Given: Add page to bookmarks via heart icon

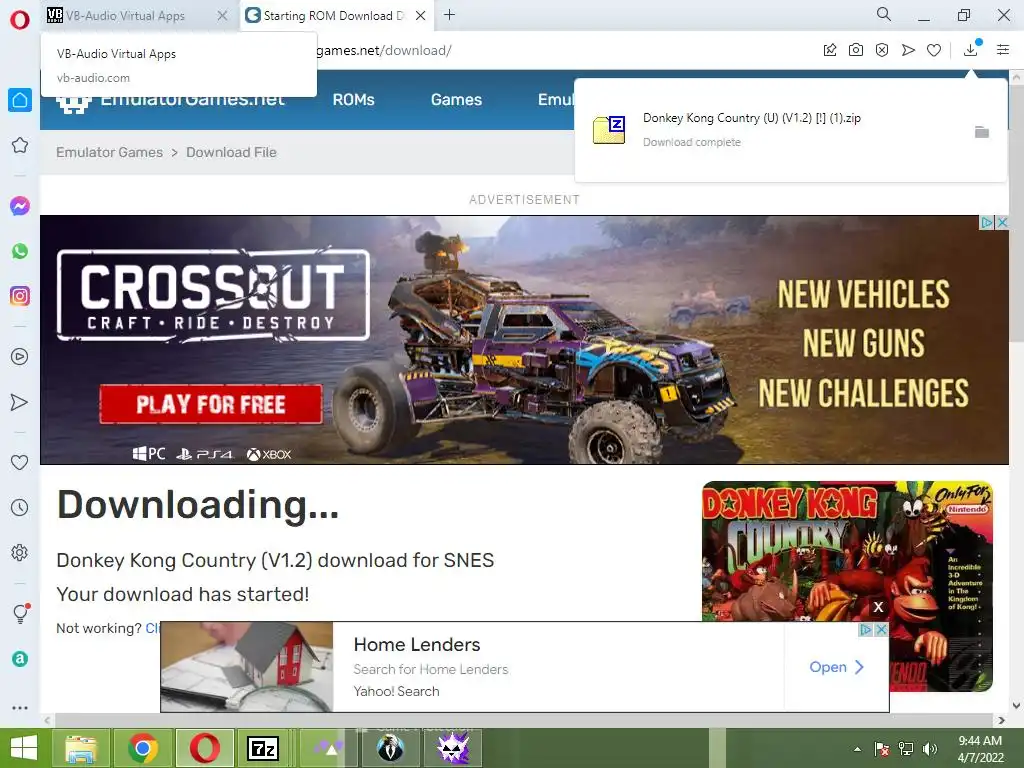Looking at the screenshot, I should tap(934, 50).
